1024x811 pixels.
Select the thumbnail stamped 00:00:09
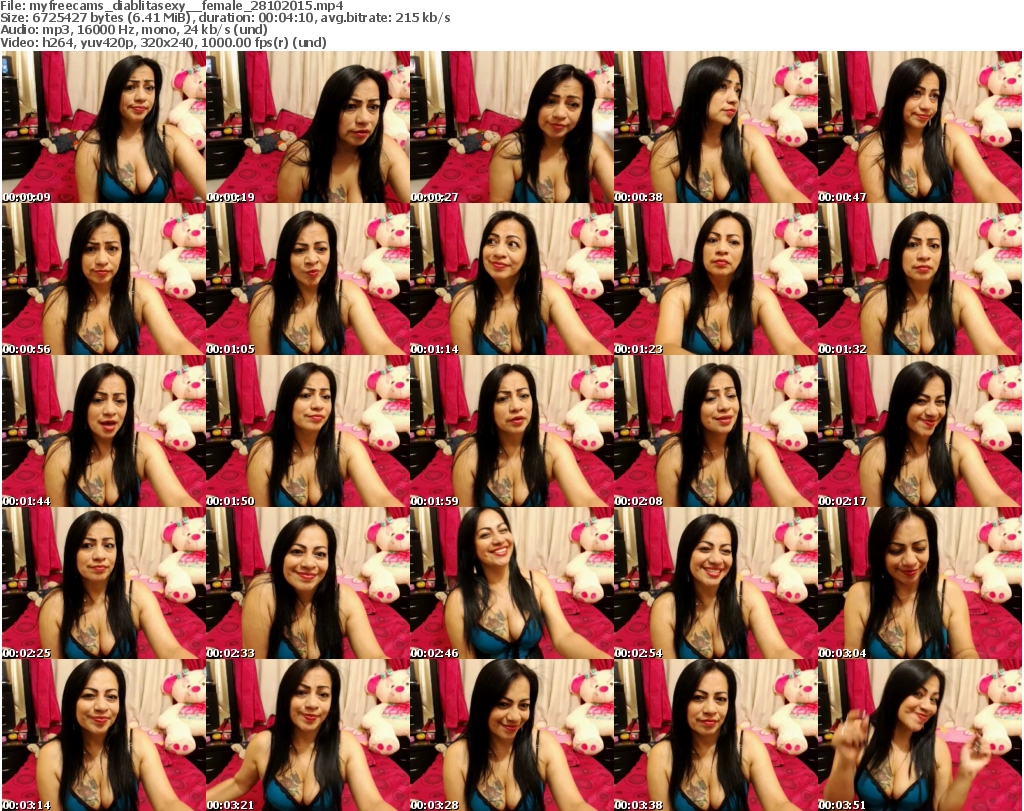pos(104,127)
